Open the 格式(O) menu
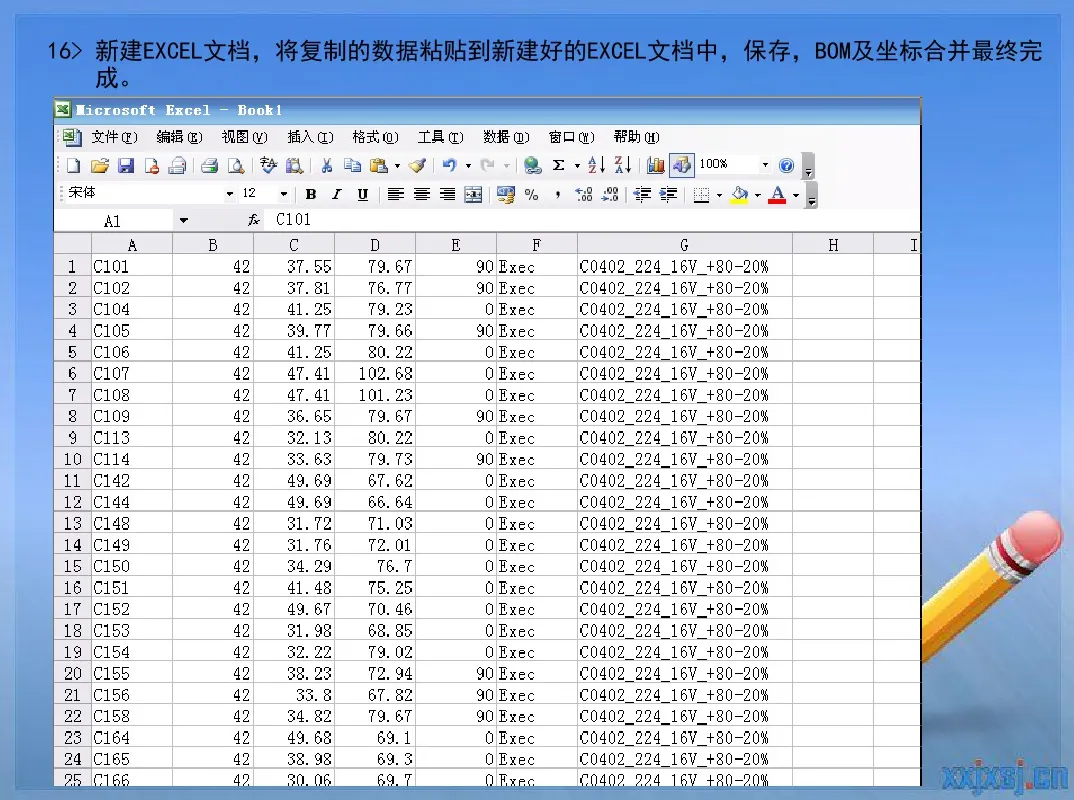 click(x=375, y=137)
